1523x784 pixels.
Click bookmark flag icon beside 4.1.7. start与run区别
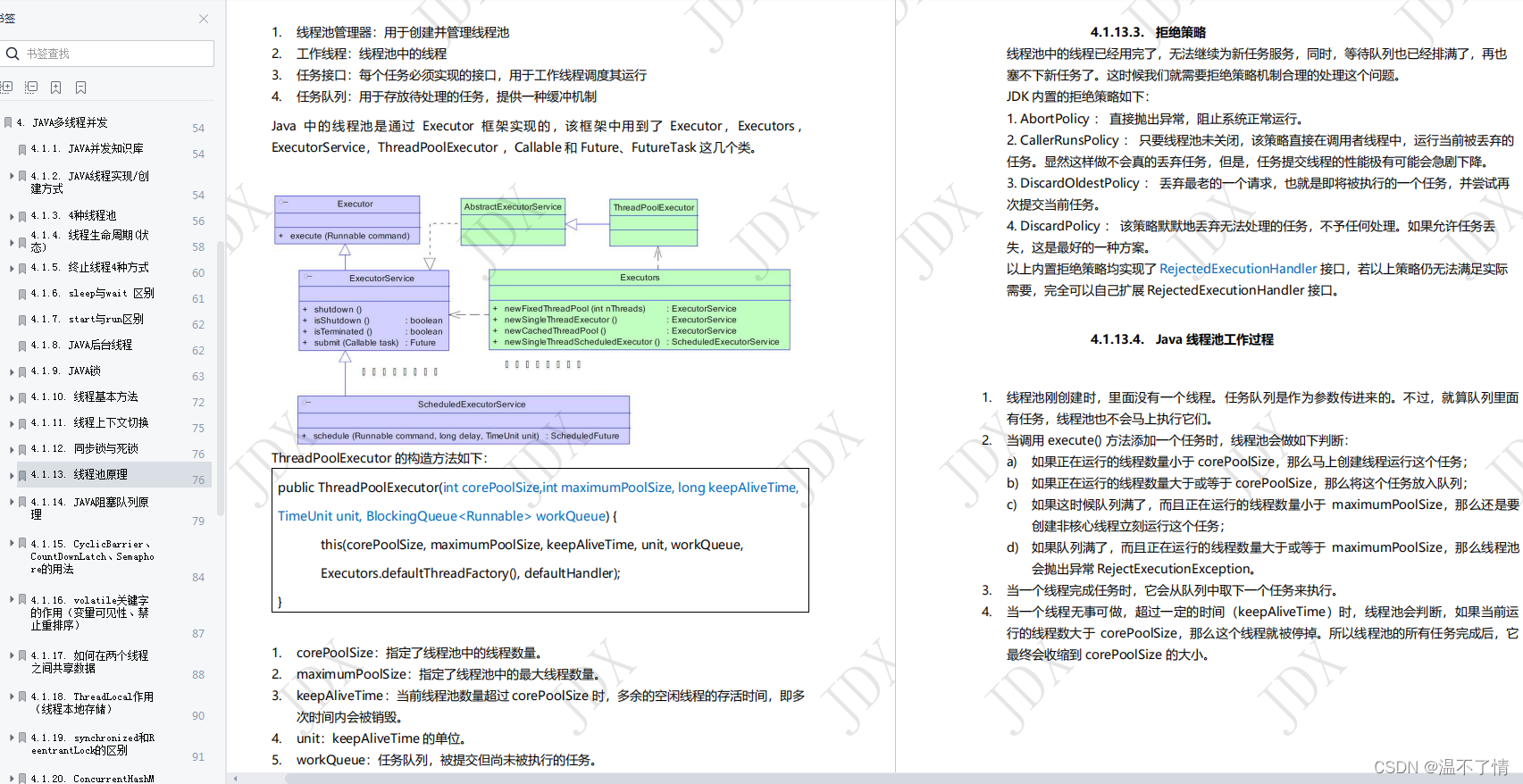[22, 320]
